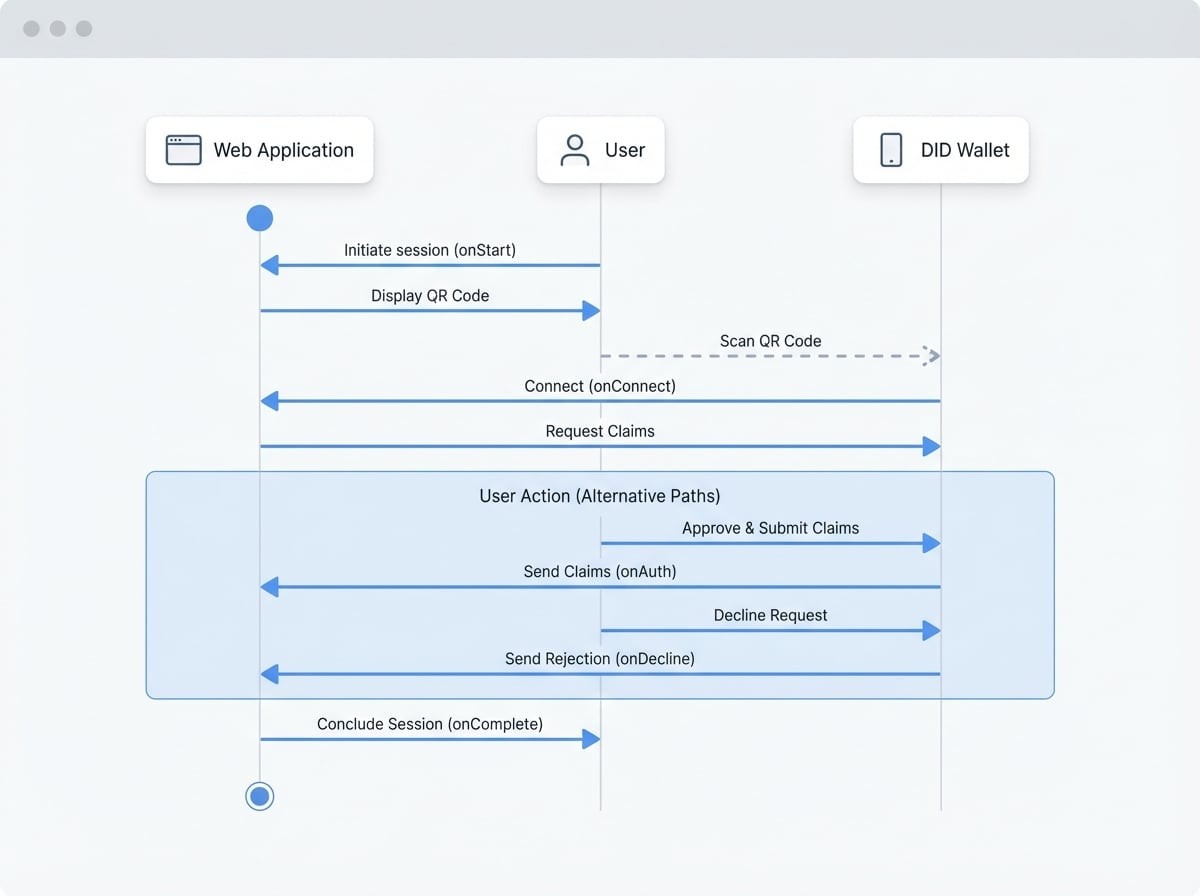This screenshot has width=1200, height=896.
Task: Click the solid blue start circle
Action: click(x=260, y=218)
